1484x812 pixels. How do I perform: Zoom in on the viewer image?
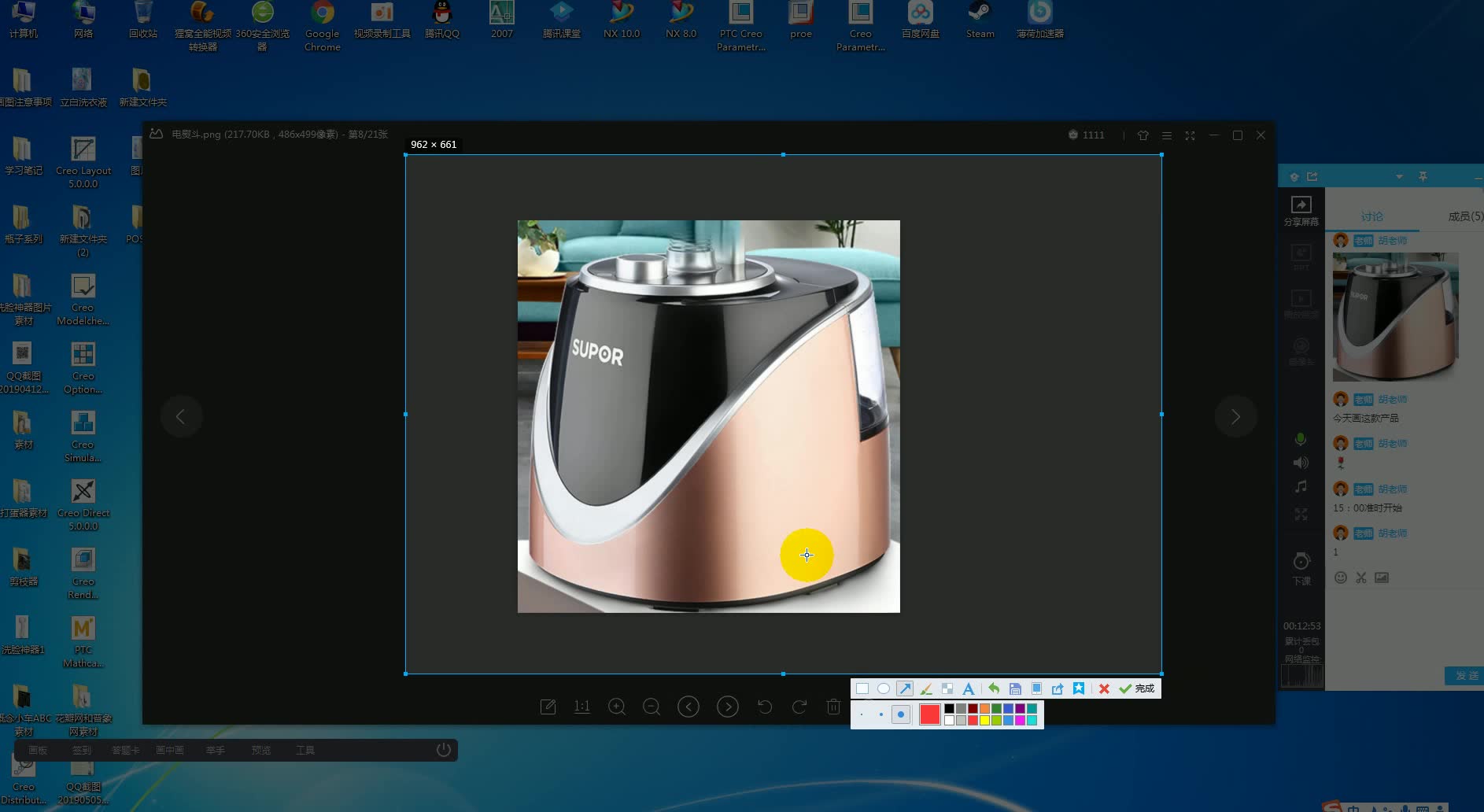617,707
